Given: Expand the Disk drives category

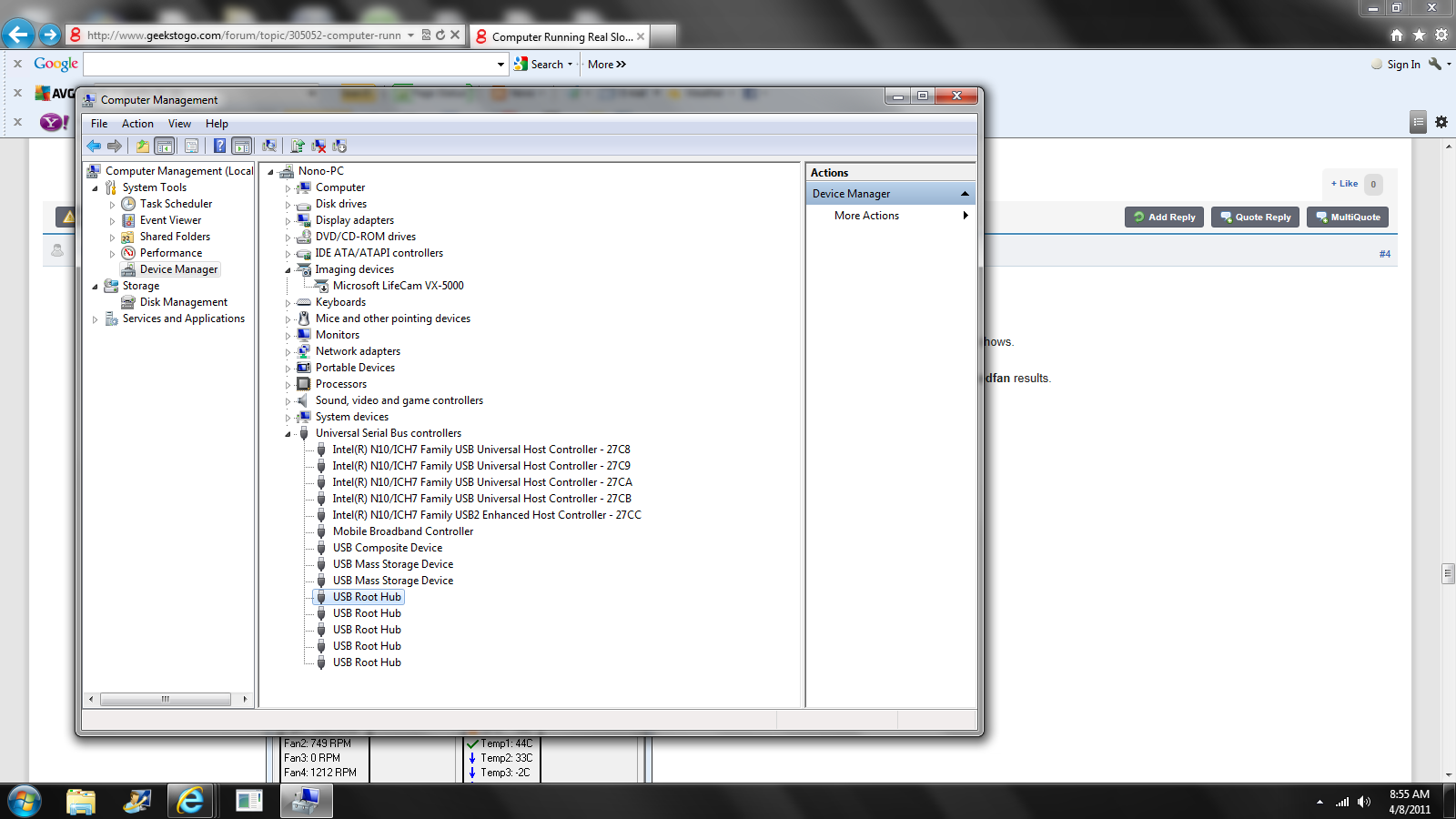Looking at the screenshot, I should coord(288,205).
